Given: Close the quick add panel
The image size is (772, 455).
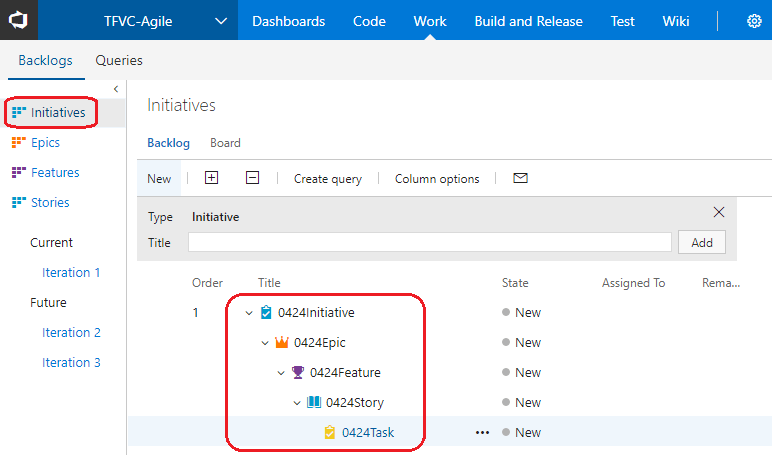Looking at the screenshot, I should pyautogui.click(x=718, y=212).
